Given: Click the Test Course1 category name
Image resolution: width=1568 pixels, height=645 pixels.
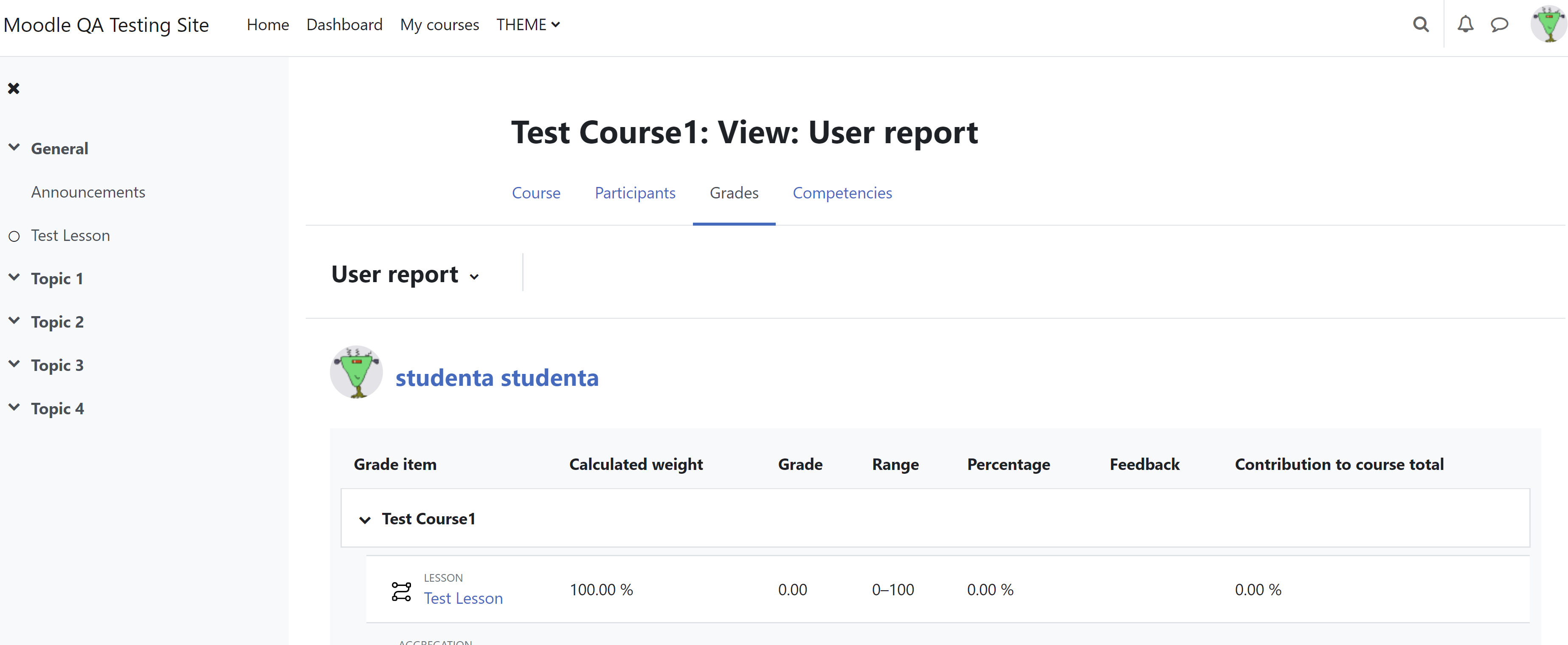Looking at the screenshot, I should click(428, 520).
